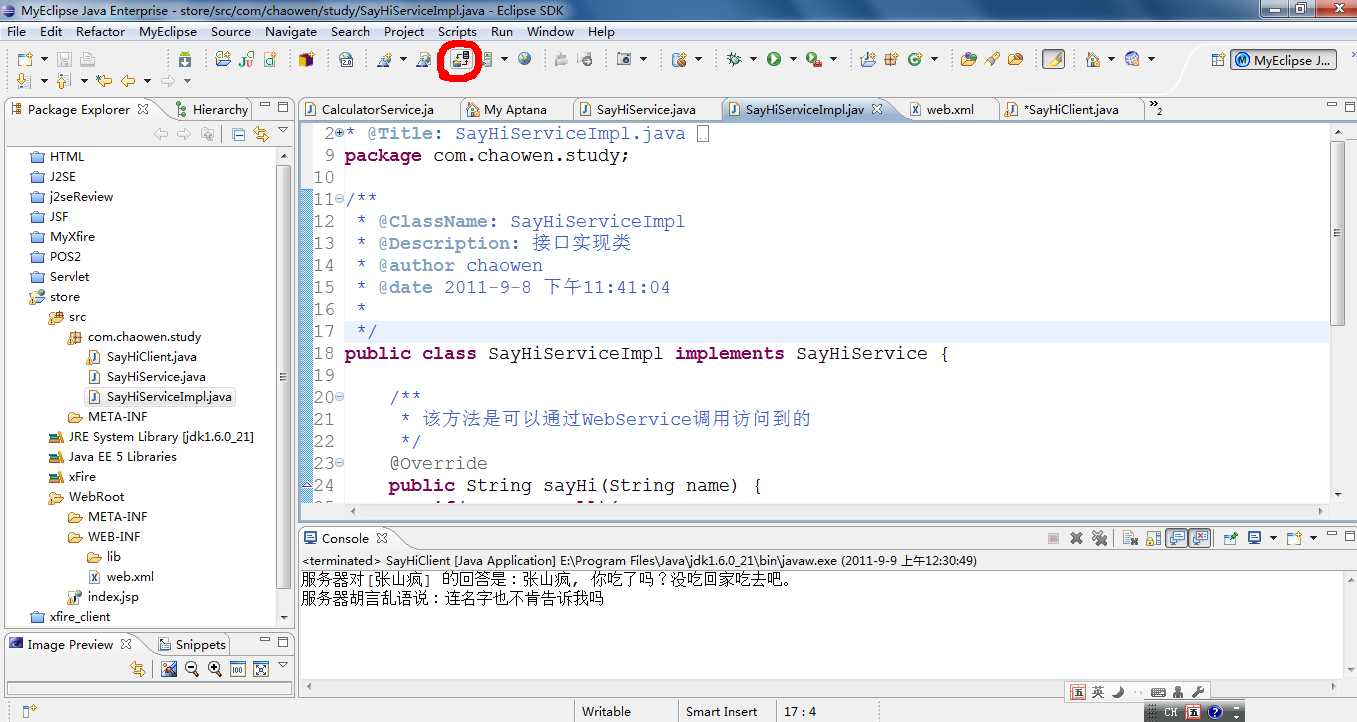Screen dimensions: 1357x722
Task: Select the xfire_client project
Action: tap(80, 617)
